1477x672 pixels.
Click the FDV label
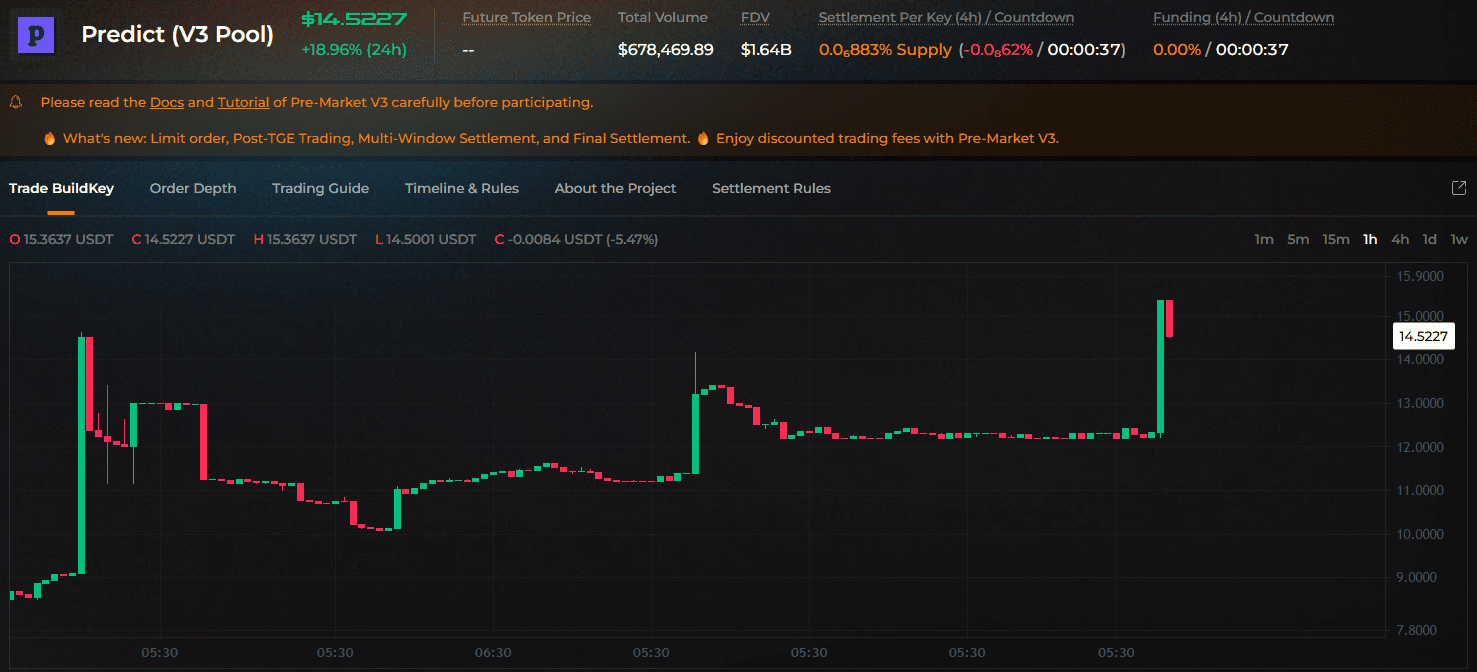(x=755, y=18)
